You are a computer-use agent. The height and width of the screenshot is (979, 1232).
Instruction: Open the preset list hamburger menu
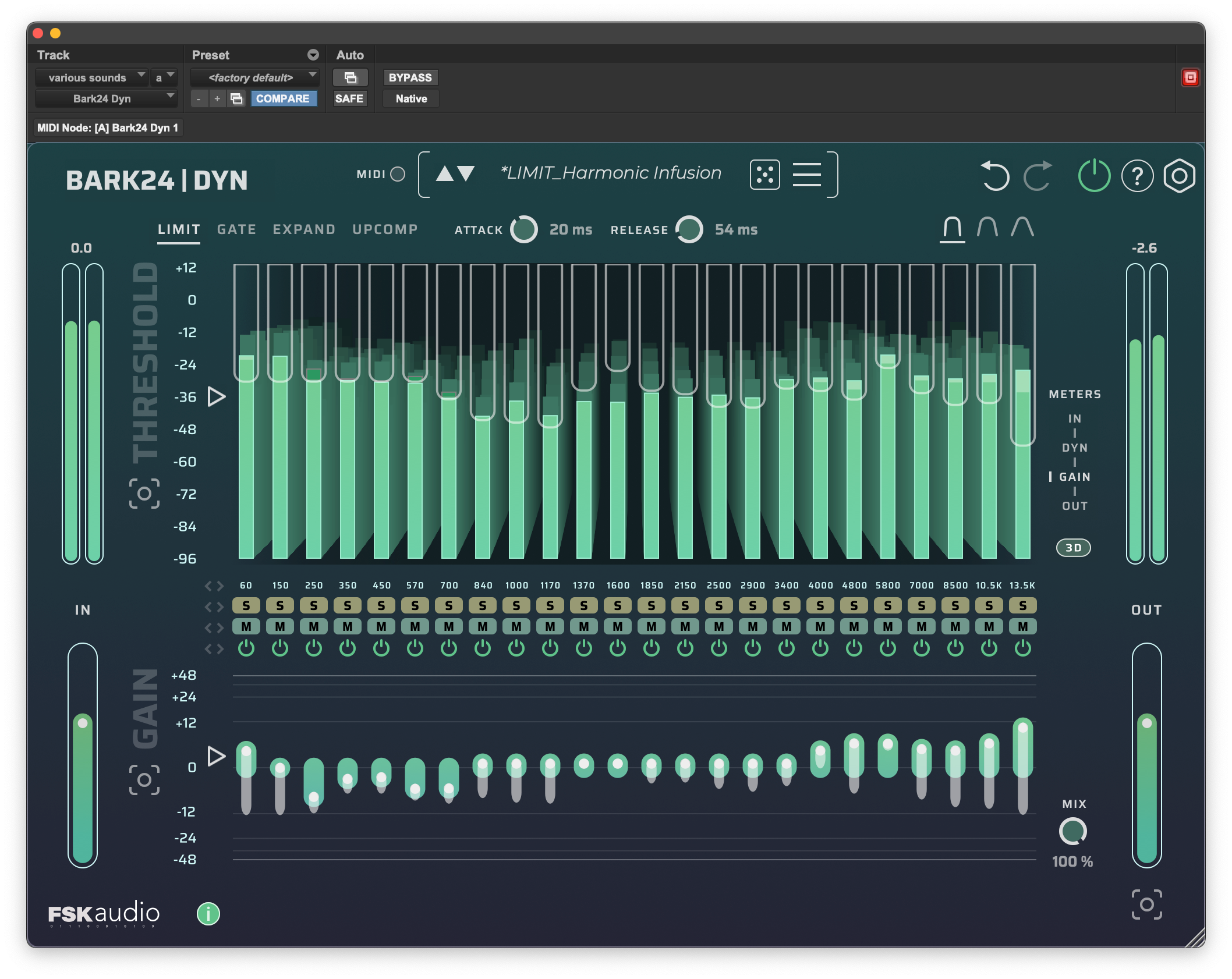click(806, 175)
